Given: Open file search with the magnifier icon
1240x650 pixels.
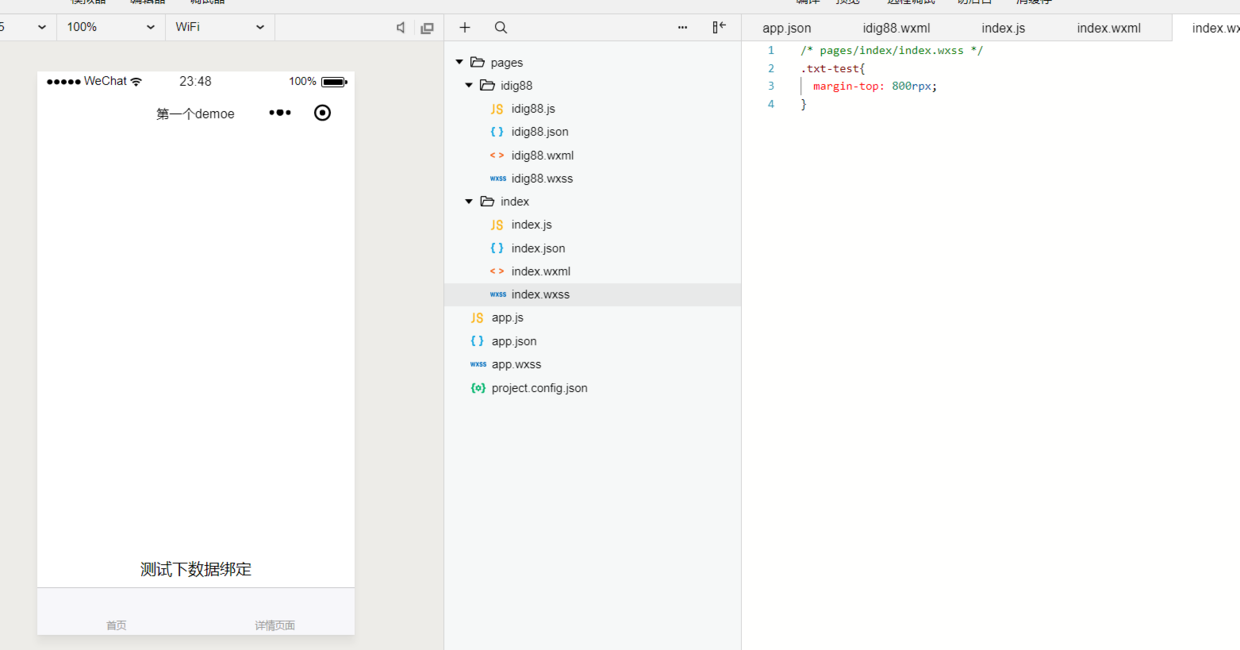Looking at the screenshot, I should tap(501, 28).
